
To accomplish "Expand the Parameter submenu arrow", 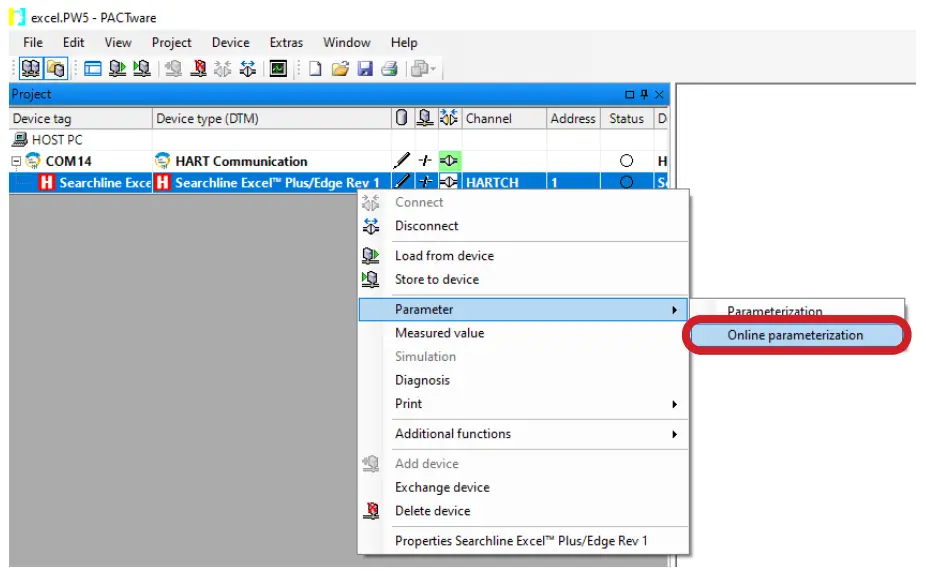I will click(674, 310).
